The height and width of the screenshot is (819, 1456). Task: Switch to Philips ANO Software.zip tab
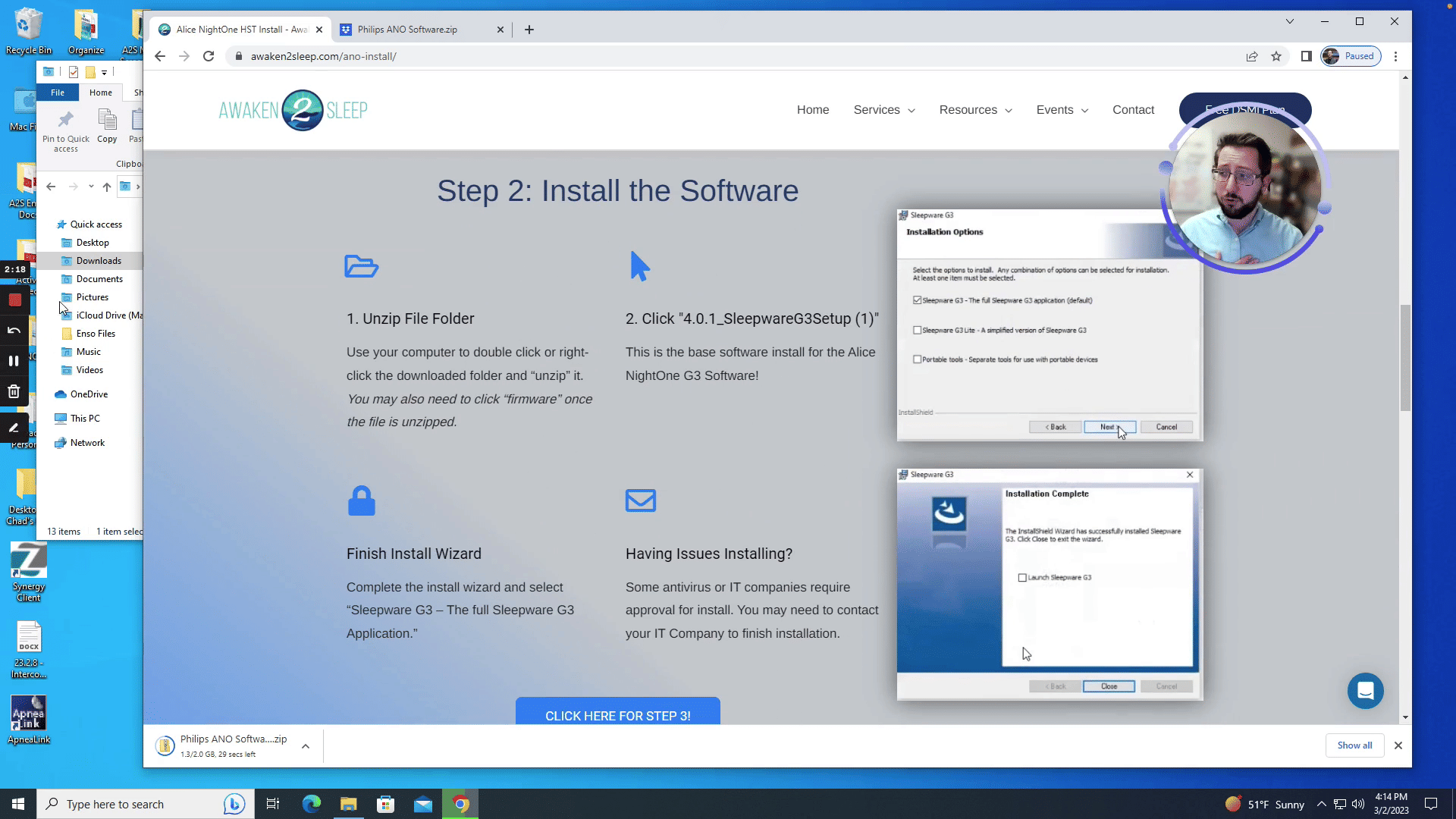407,30
